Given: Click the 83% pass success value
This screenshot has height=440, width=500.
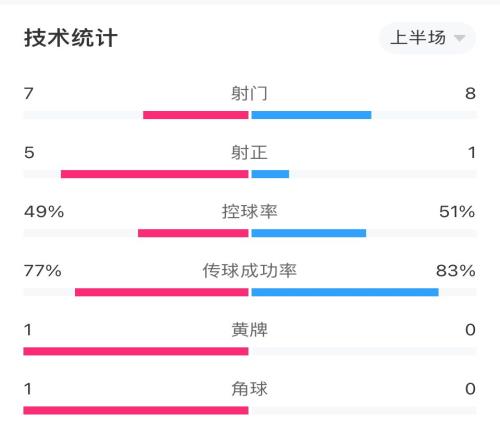Looking at the screenshot, I should [456, 271].
